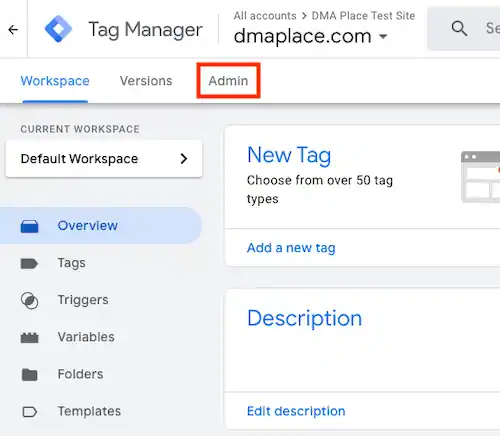Click the search magnifier icon
Image resolution: width=500 pixels, height=436 pixels.
(x=459, y=28)
